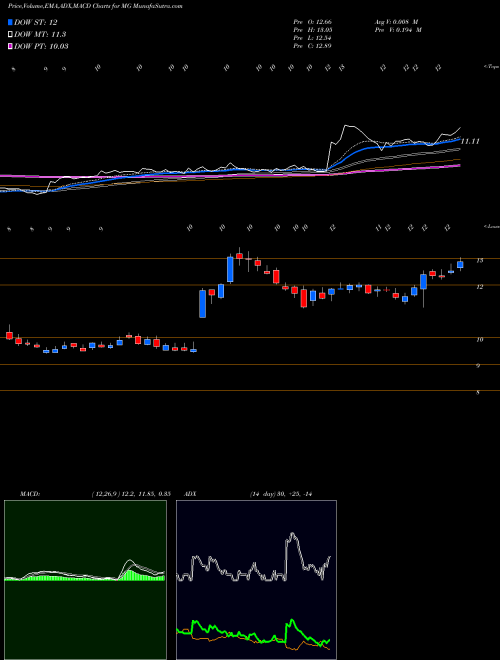This screenshot has width=500, height=660.
Task: Click the '<Tops' label at right edge
Action: (491, 67)
